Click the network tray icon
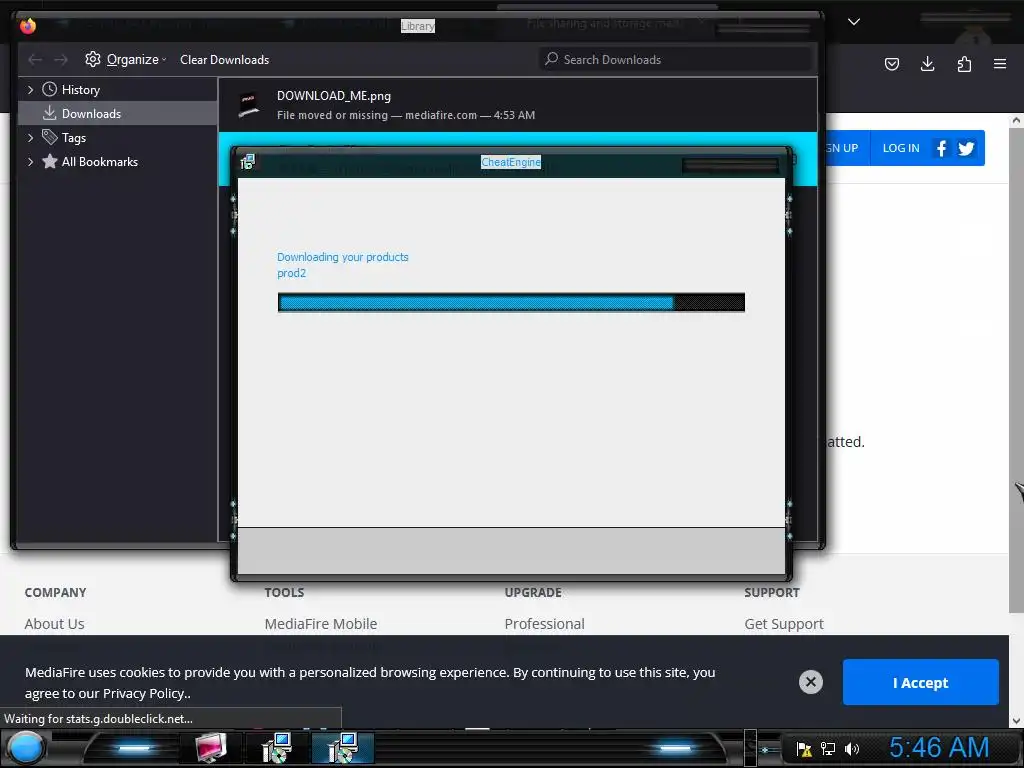The width and height of the screenshot is (1024, 768). click(x=828, y=750)
